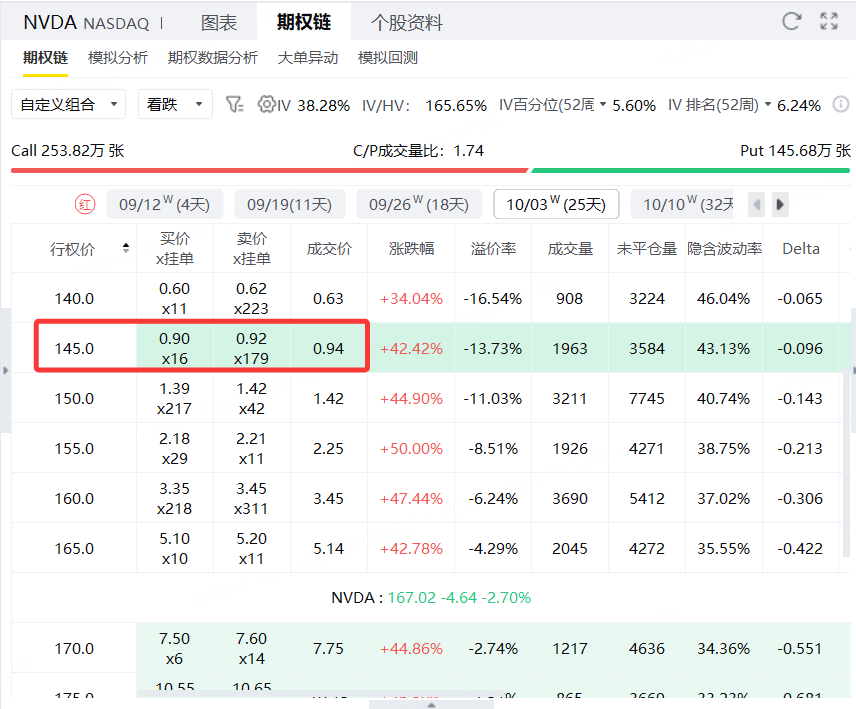Click Delta -0.551 in the 170.0 row

coord(800,648)
